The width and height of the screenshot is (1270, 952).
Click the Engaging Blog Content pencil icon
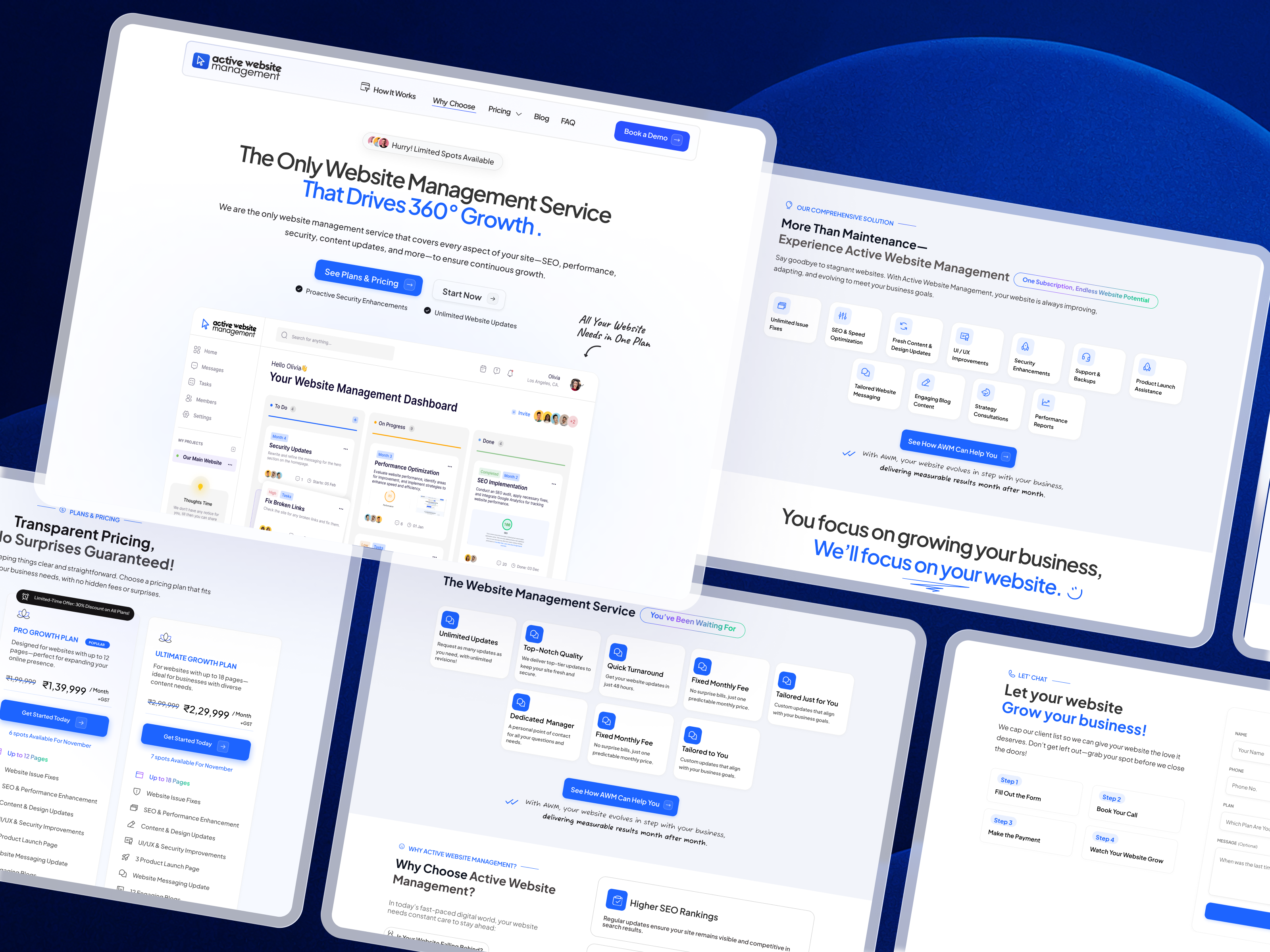tap(926, 382)
